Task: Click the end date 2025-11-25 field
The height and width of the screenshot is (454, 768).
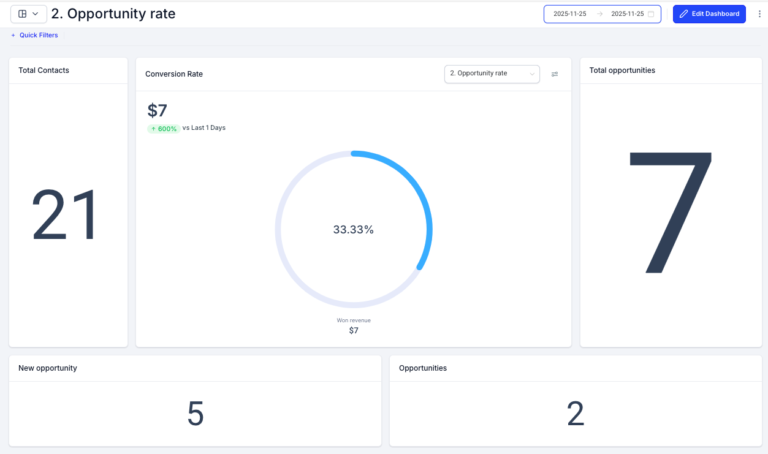Action: tap(626, 14)
